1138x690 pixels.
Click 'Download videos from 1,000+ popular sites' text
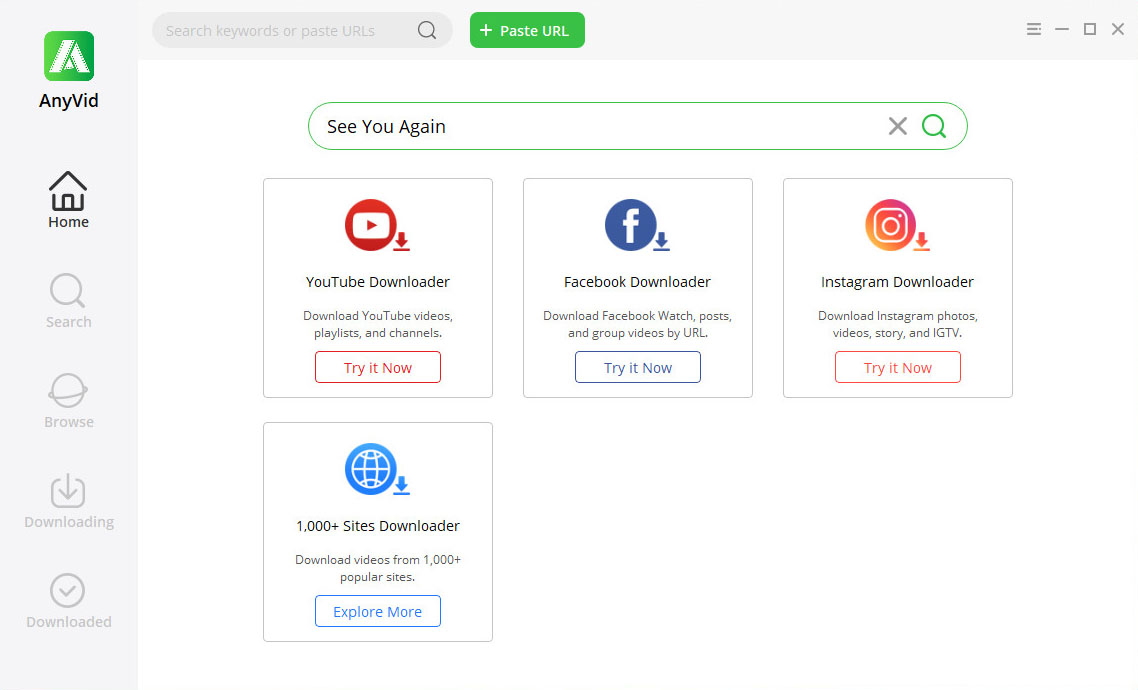[377, 568]
